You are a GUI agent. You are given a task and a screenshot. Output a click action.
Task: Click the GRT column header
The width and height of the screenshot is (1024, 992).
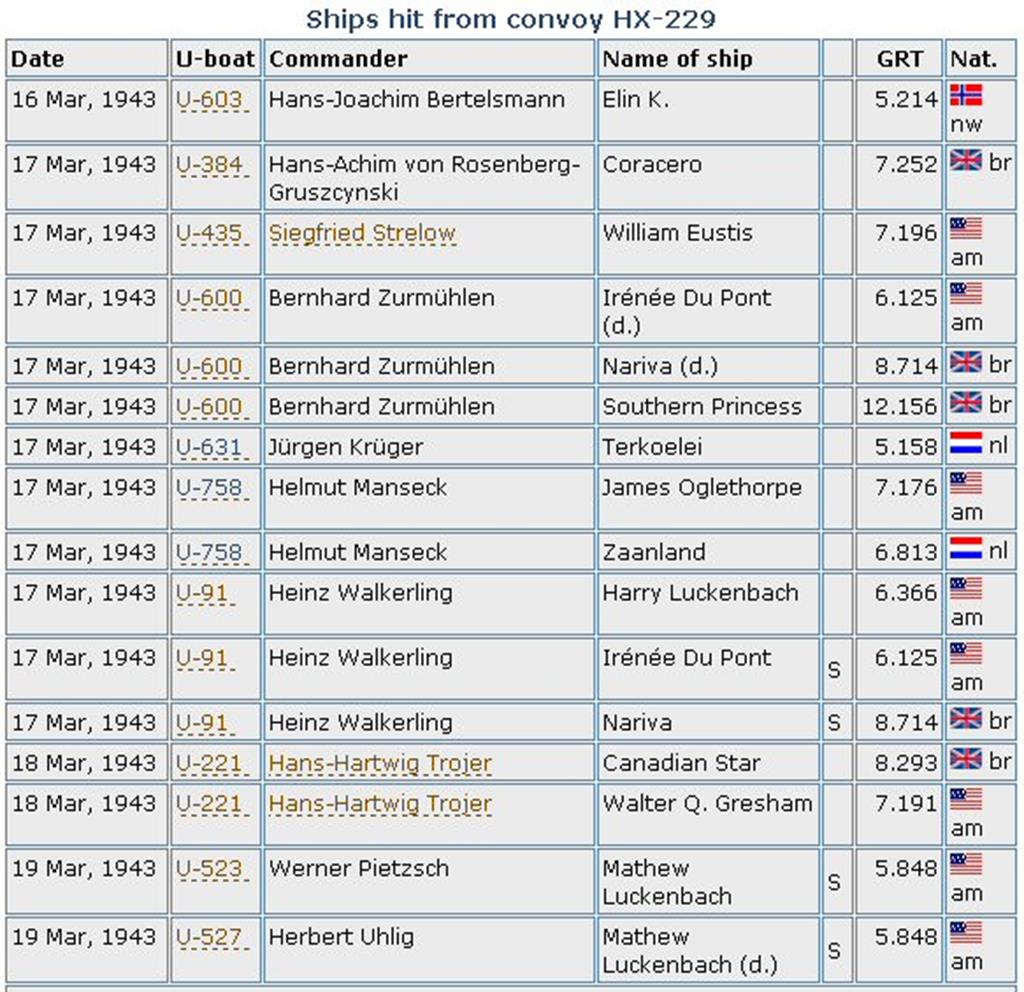click(x=899, y=59)
